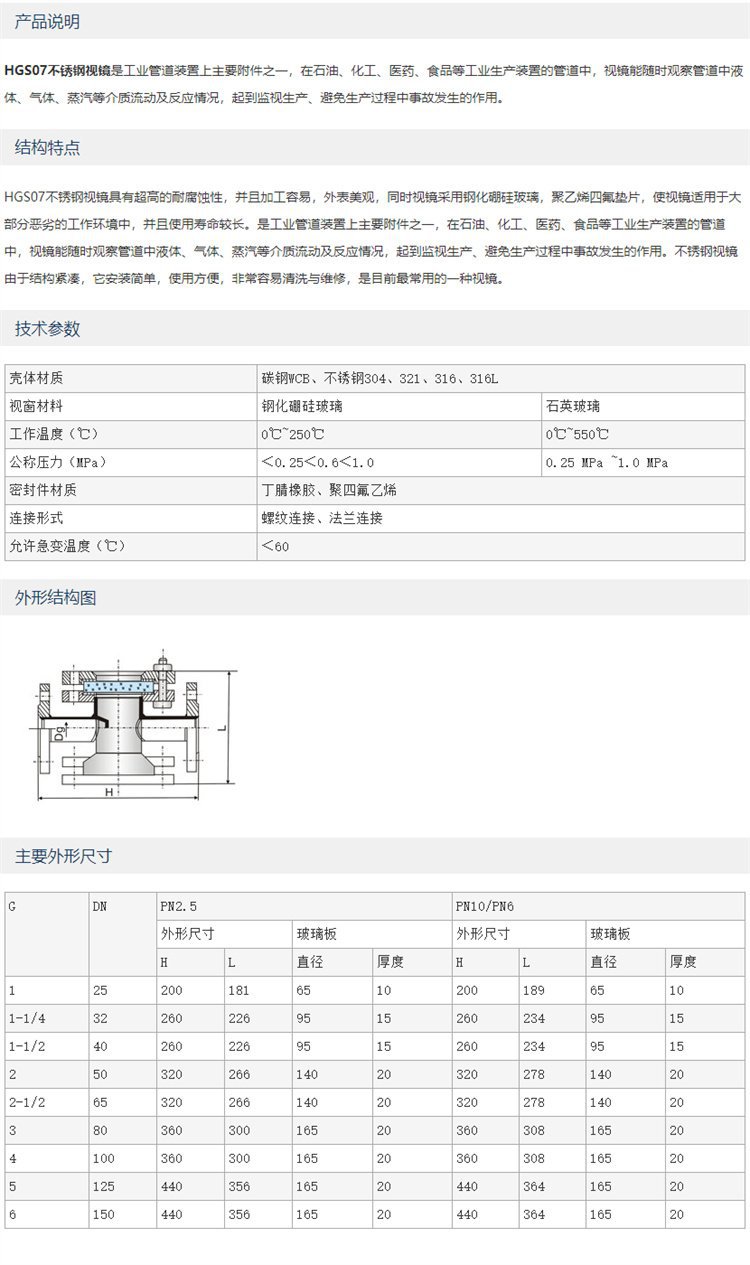This screenshot has width=750, height=1265.
Task: Select the DN value 50 cell
Action: pos(122,1074)
